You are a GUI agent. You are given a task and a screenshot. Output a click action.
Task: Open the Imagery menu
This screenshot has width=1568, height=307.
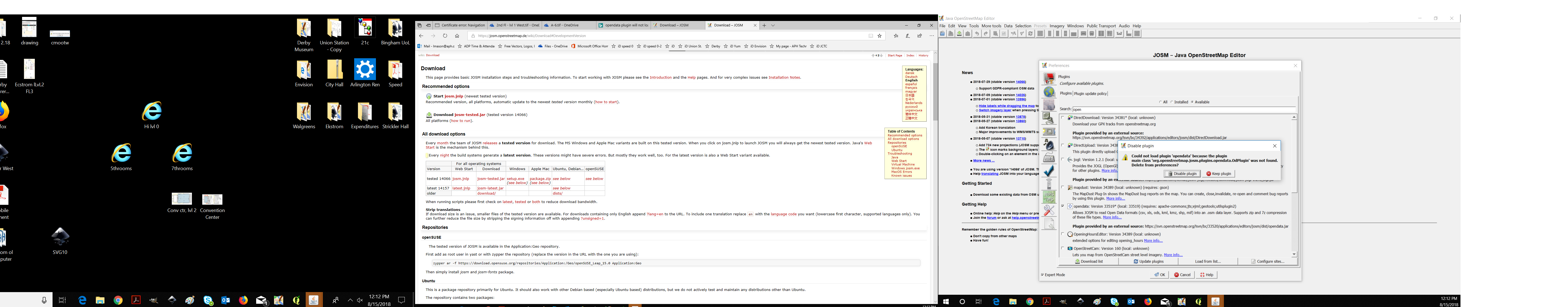point(1057,26)
